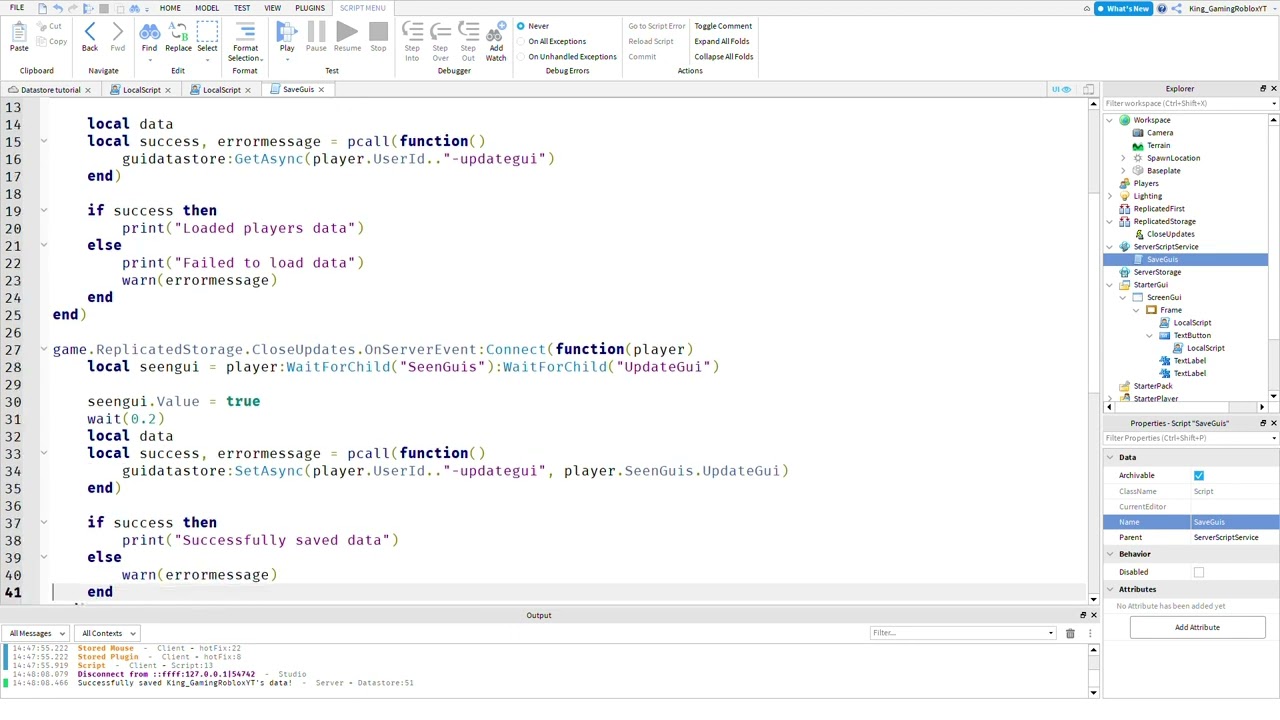Click the Copy icon
The width and height of the screenshot is (1280, 720).
point(52,41)
